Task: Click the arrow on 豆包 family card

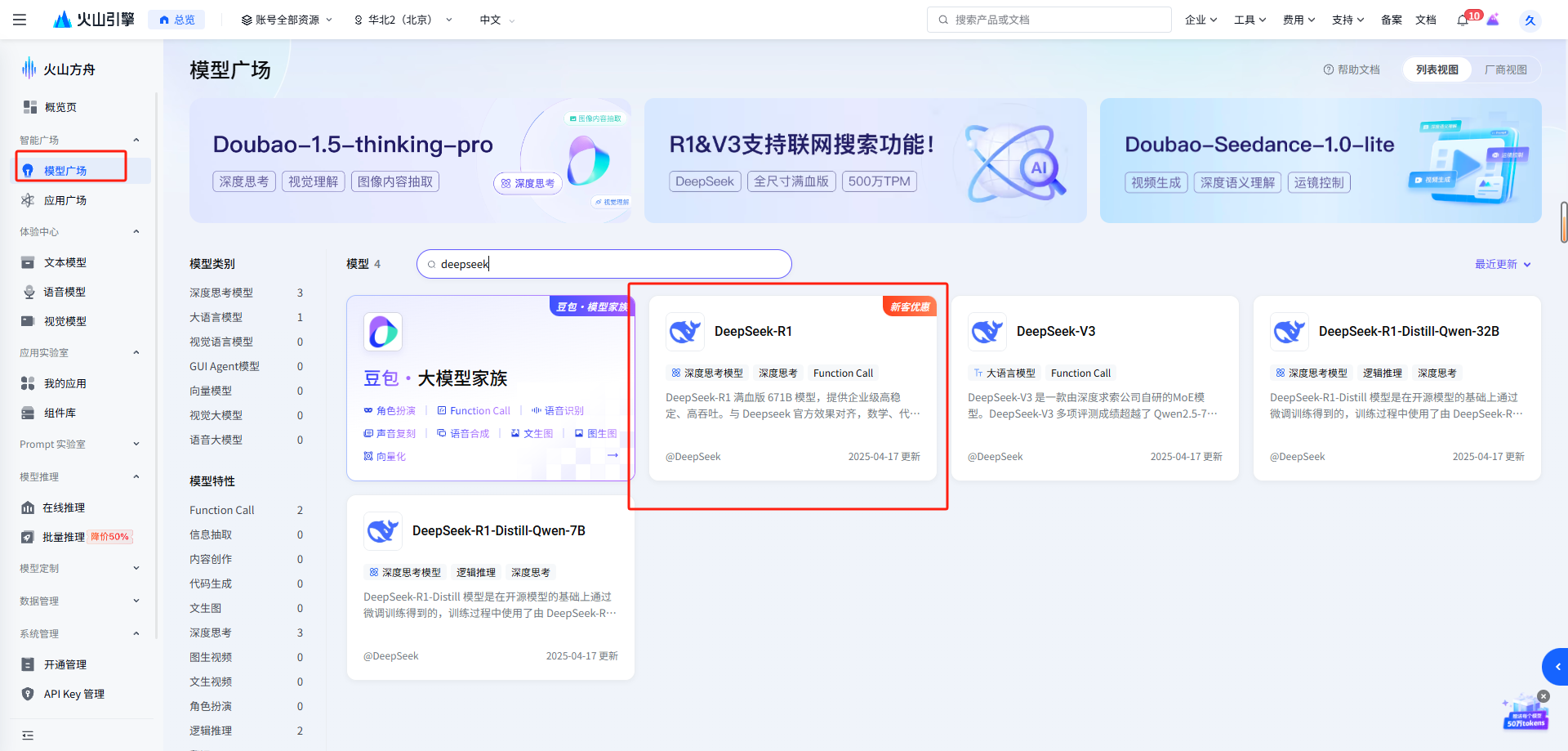Action: pos(612,455)
